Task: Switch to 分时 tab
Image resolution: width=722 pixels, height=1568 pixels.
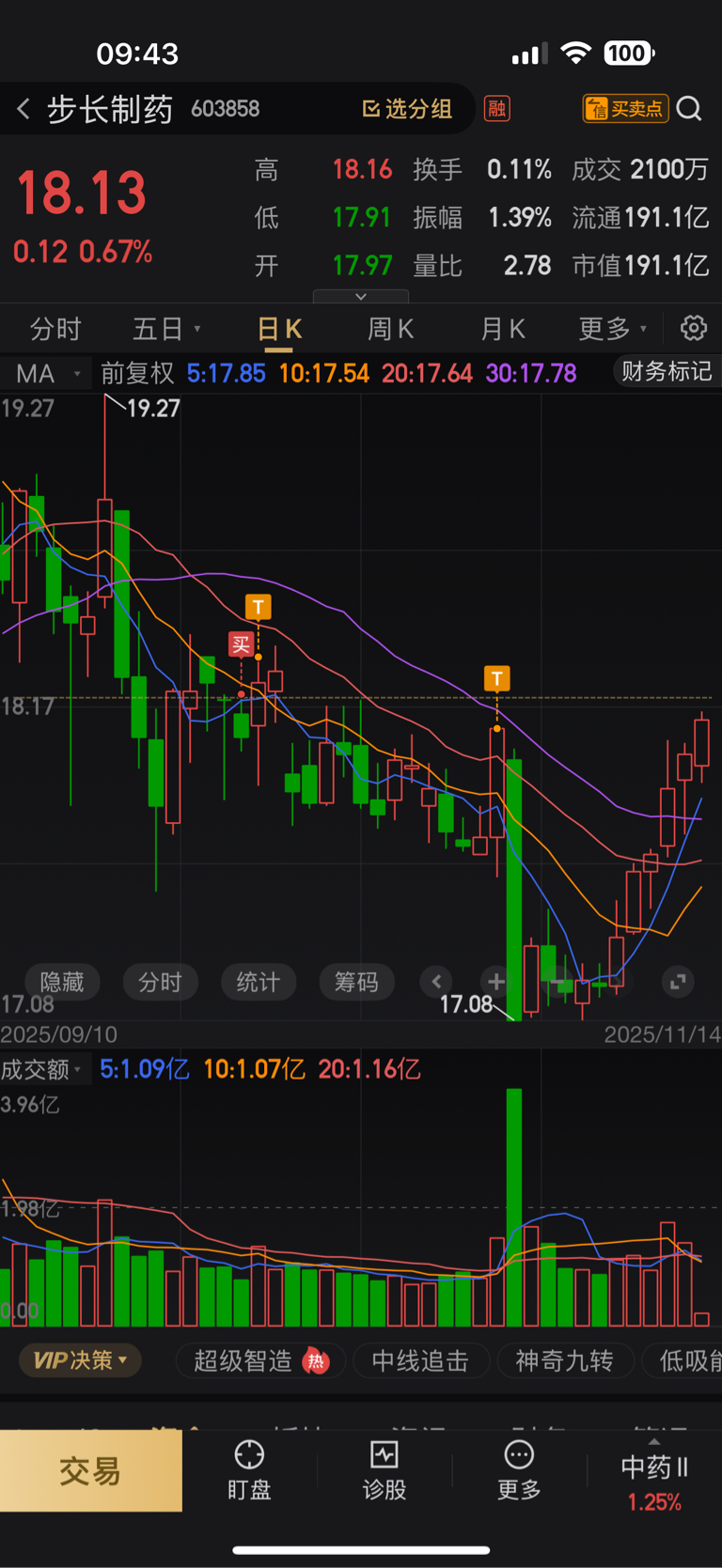Action: tap(55, 329)
